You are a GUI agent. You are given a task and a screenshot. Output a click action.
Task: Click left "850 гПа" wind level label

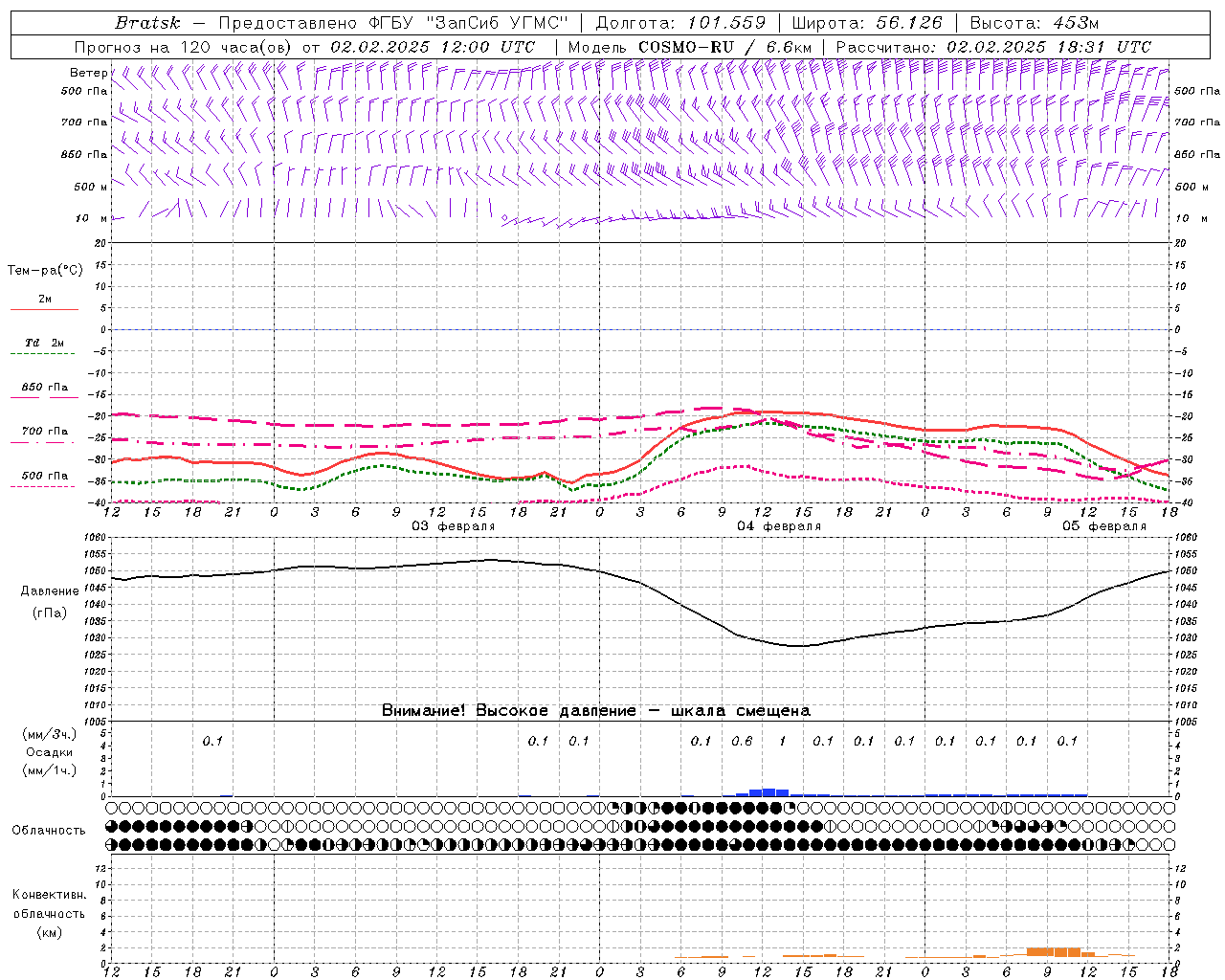(84, 154)
